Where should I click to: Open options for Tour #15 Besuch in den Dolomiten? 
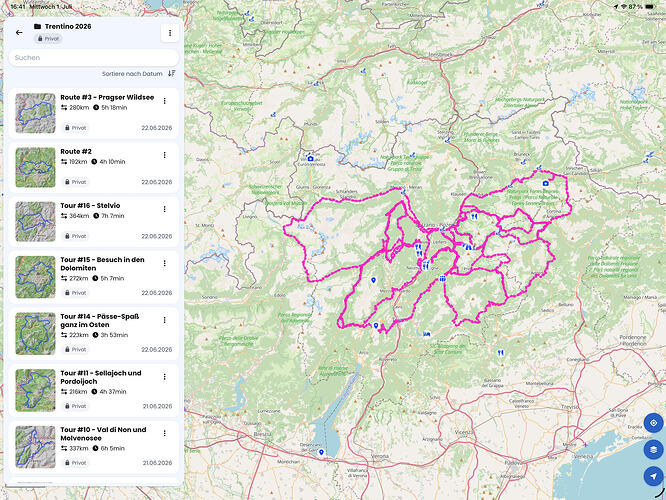coord(164,263)
